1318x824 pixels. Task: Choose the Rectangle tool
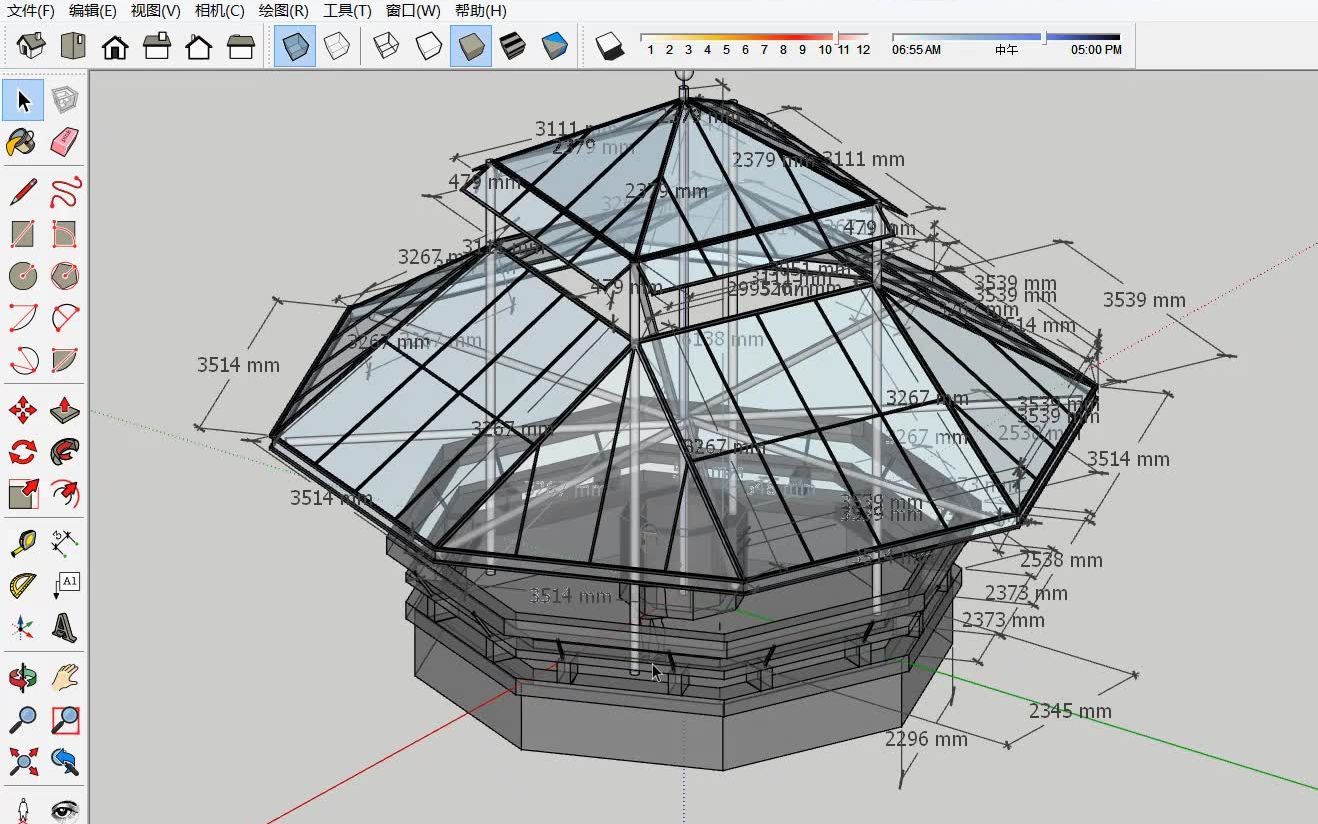click(23, 233)
